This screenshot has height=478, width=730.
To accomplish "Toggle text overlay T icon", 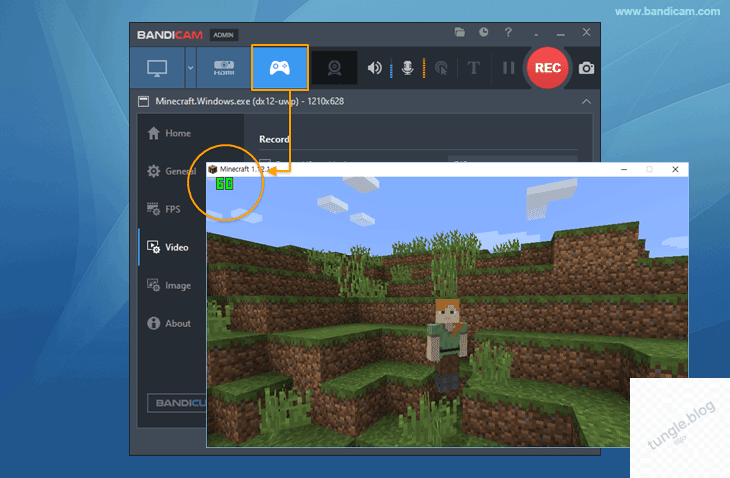I will (x=473, y=68).
